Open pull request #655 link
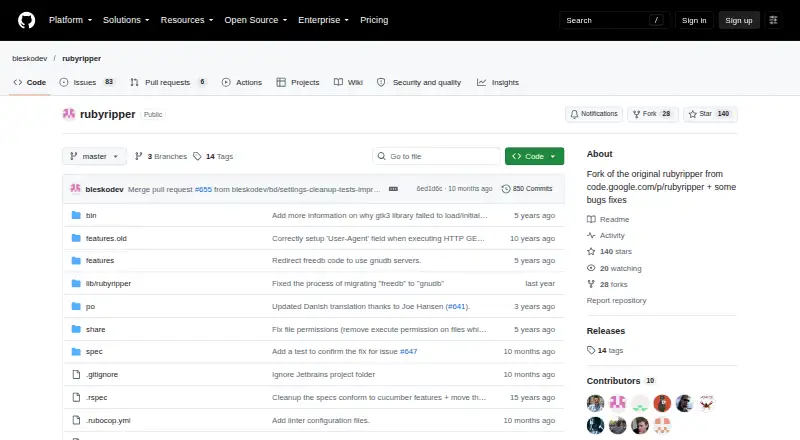Image resolution: width=800 pixels, height=440 pixels. [x=203, y=189]
